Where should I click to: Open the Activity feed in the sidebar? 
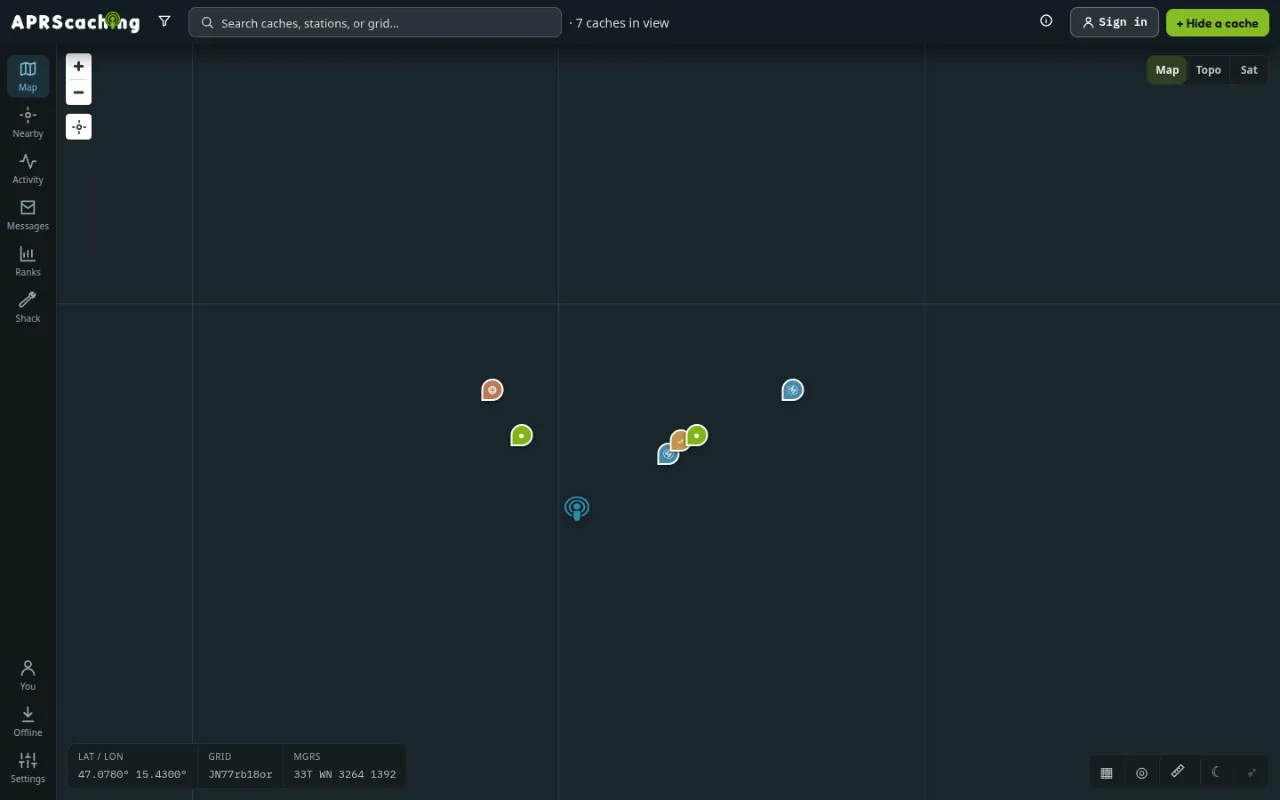(x=28, y=168)
